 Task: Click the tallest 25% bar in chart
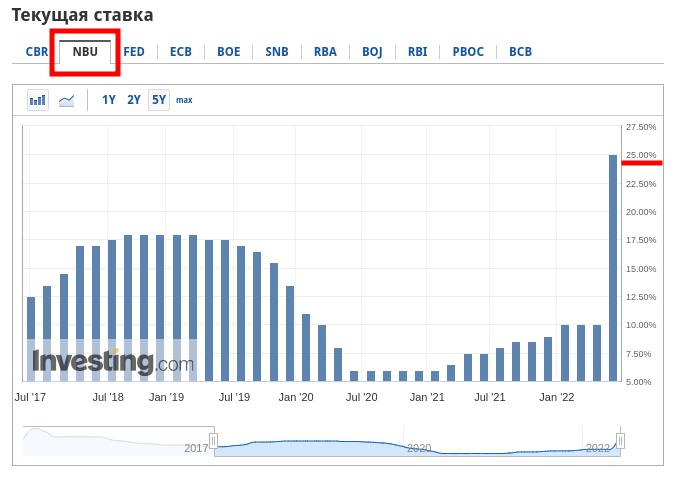click(x=613, y=268)
